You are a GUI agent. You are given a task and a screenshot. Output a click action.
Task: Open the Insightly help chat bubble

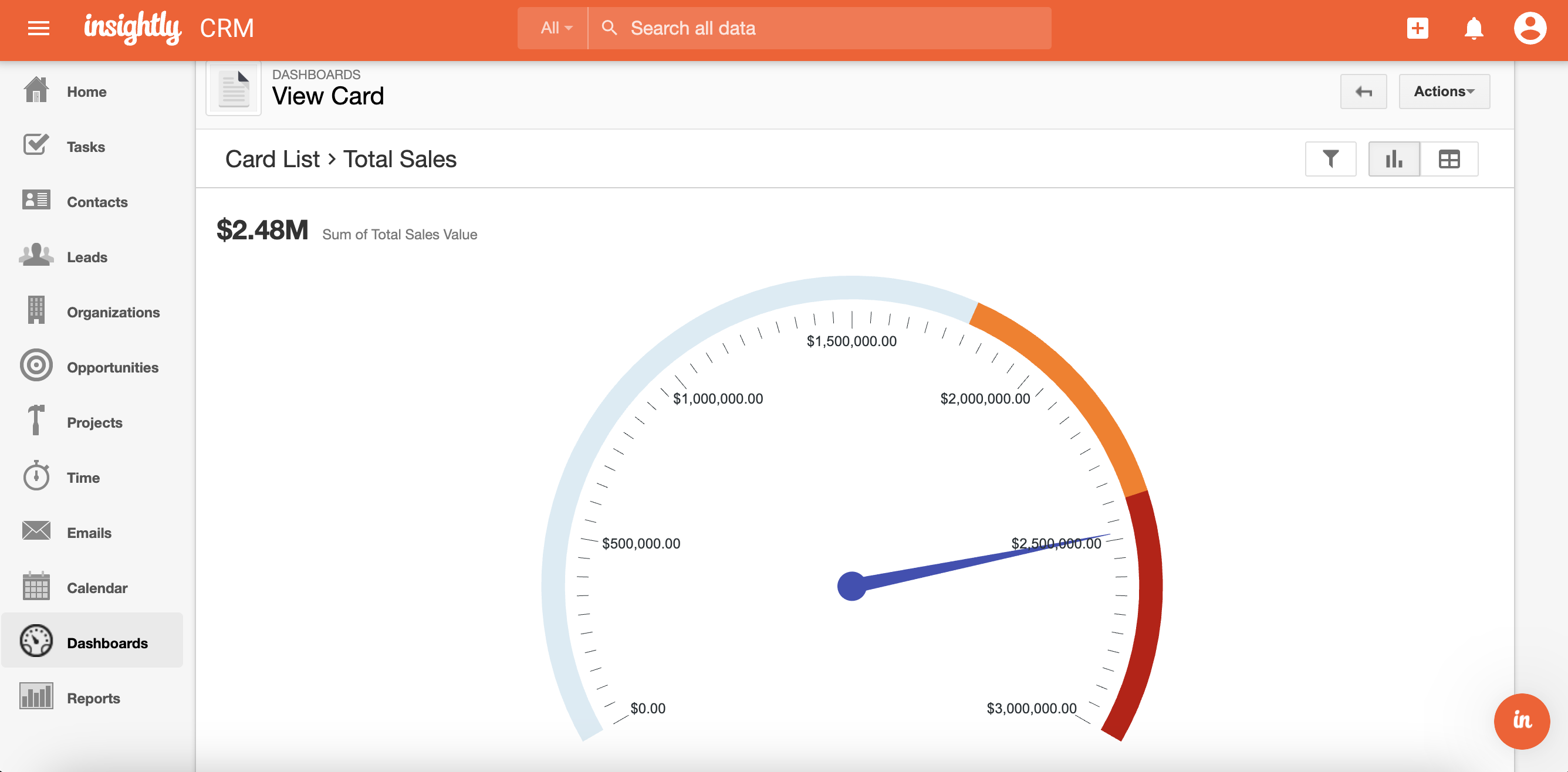[x=1522, y=722]
